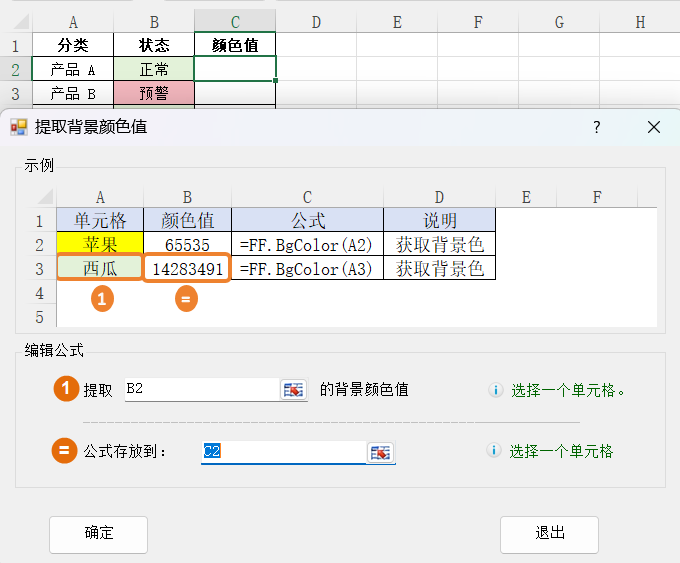Click the dialog title bar app icon

pos(18,127)
